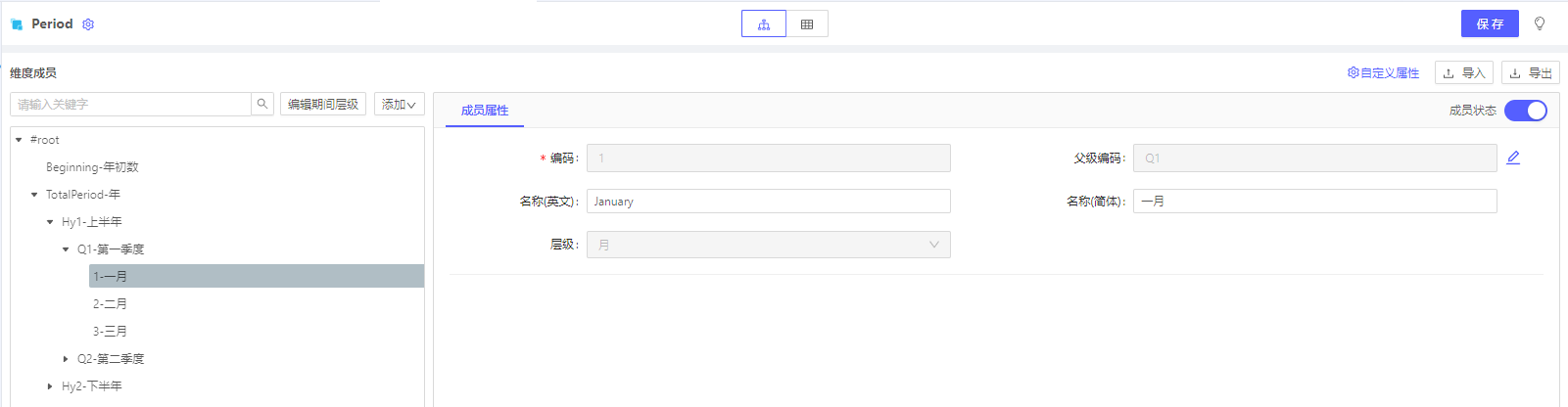Screen dimensions: 1568x407
Task: Select the 成员属性 tab
Action: click(x=485, y=111)
